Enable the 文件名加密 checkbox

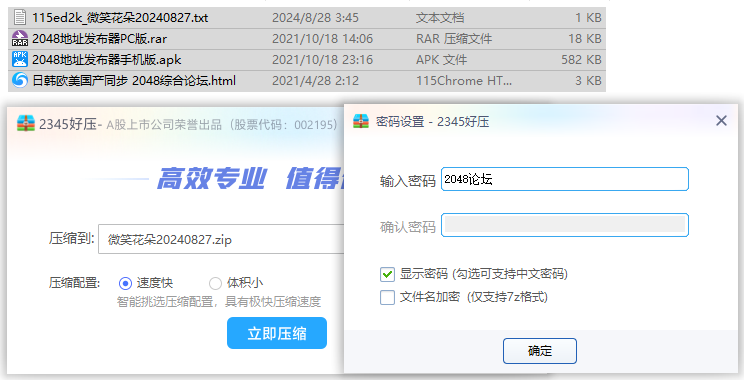click(x=387, y=297)
